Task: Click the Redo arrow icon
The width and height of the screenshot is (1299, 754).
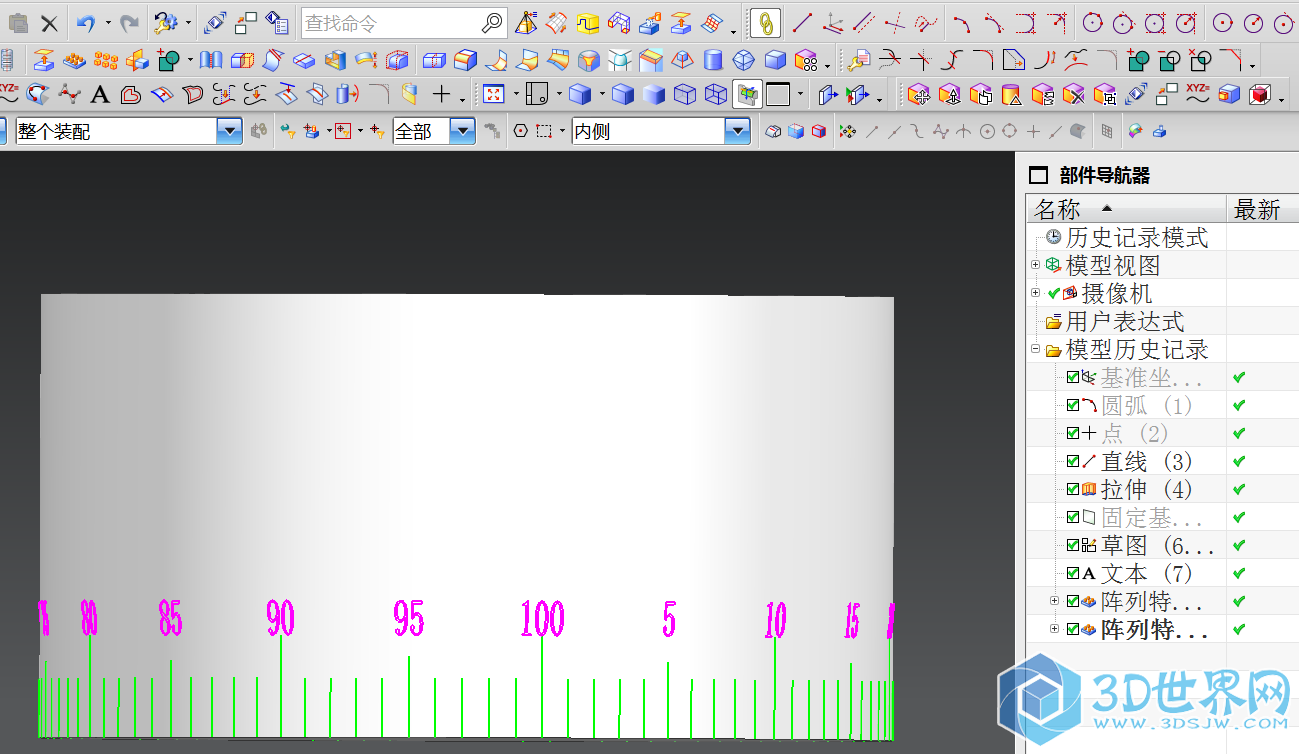Action: click(129, 23)
